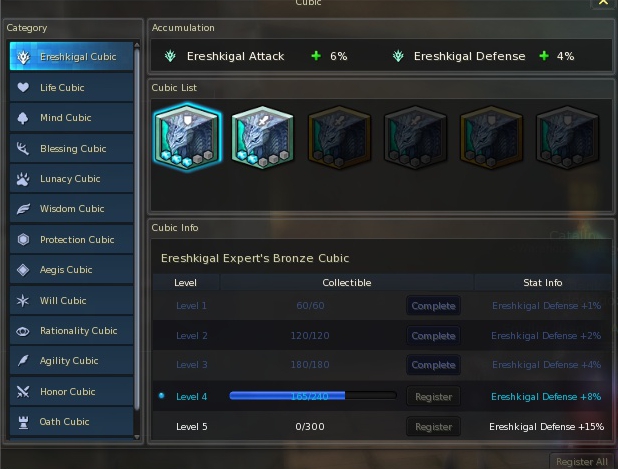Viewport: 618px width, 469px height.
Task: Click the Level 1 row label
Action: pos(191,306)
